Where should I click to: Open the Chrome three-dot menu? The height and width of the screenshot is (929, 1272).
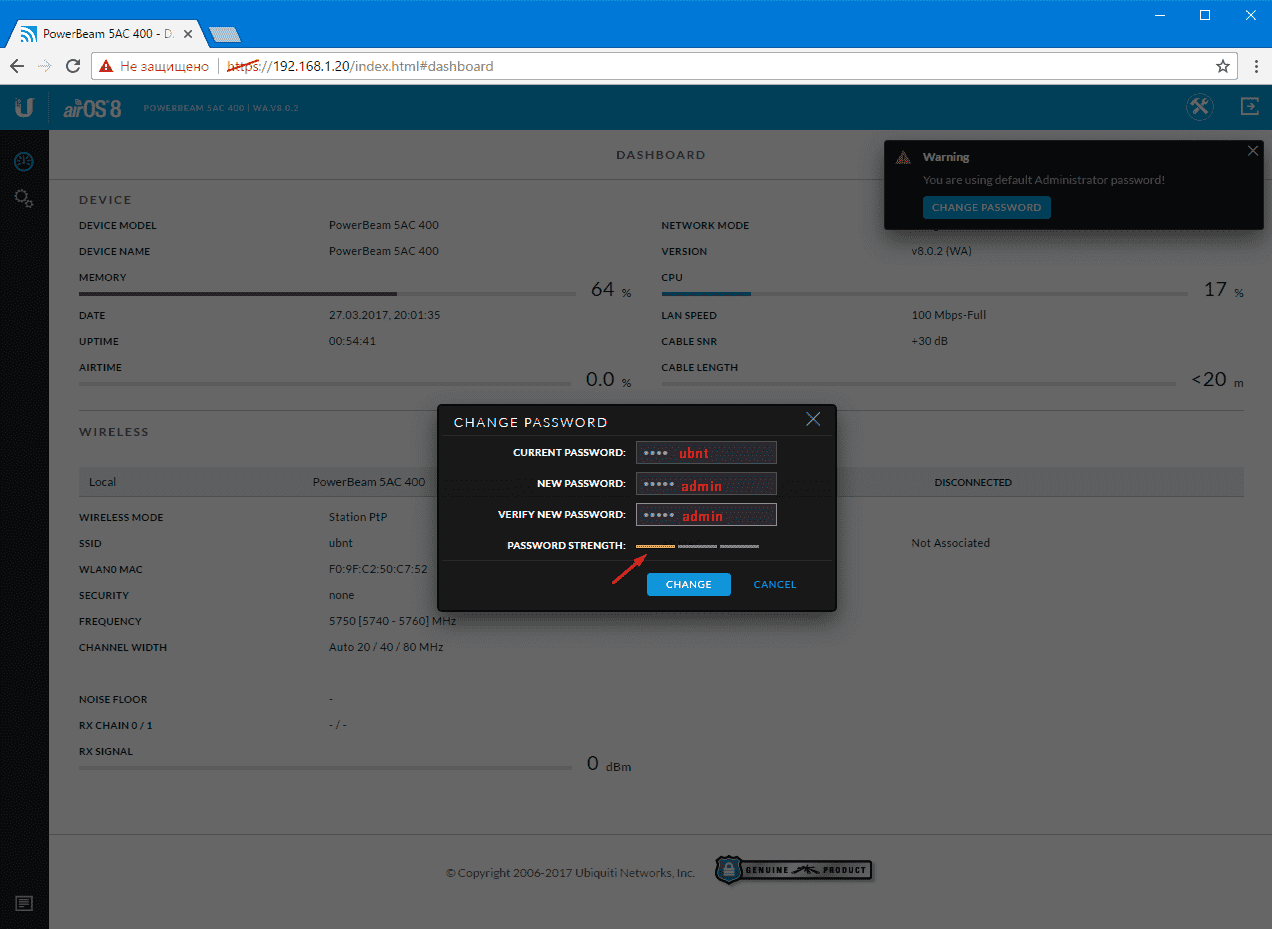tap(1255, 66)
